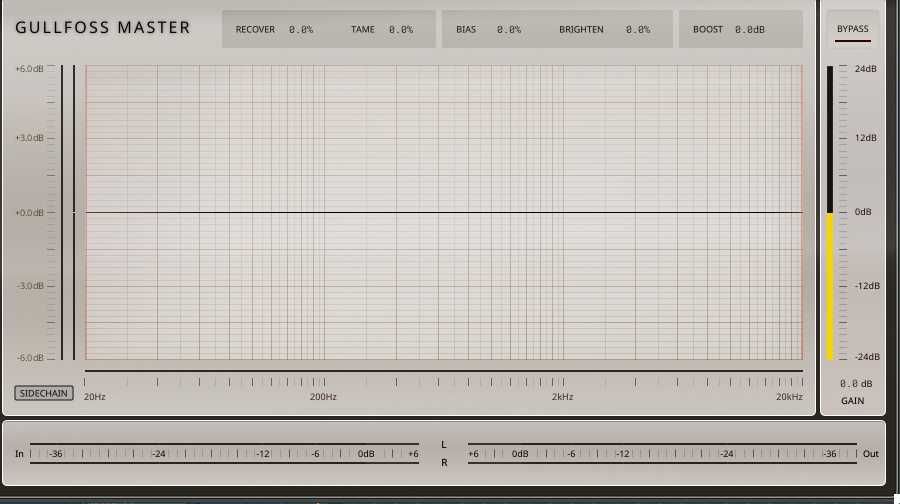Image resolution: width=900 pixels, height=504 pixels.
Task: Click the -36 mark on output meter
Action: (x=830, y=453)
